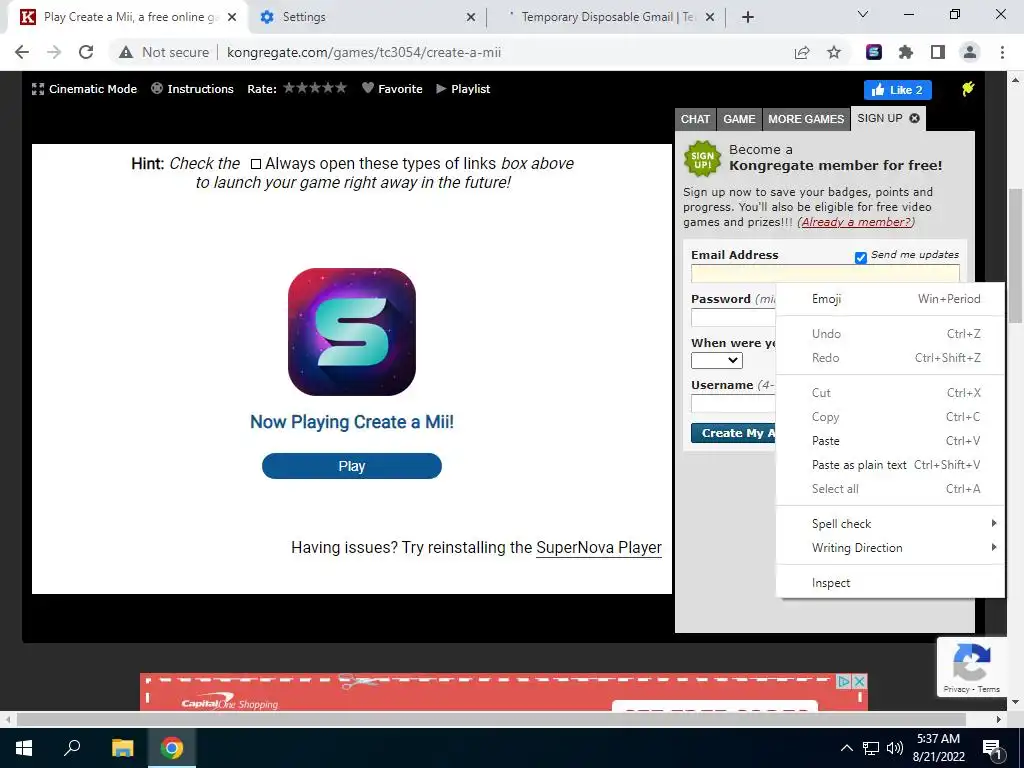
Task: Click the green SIGN UP badge icon
Action: (x=703, y=159)
